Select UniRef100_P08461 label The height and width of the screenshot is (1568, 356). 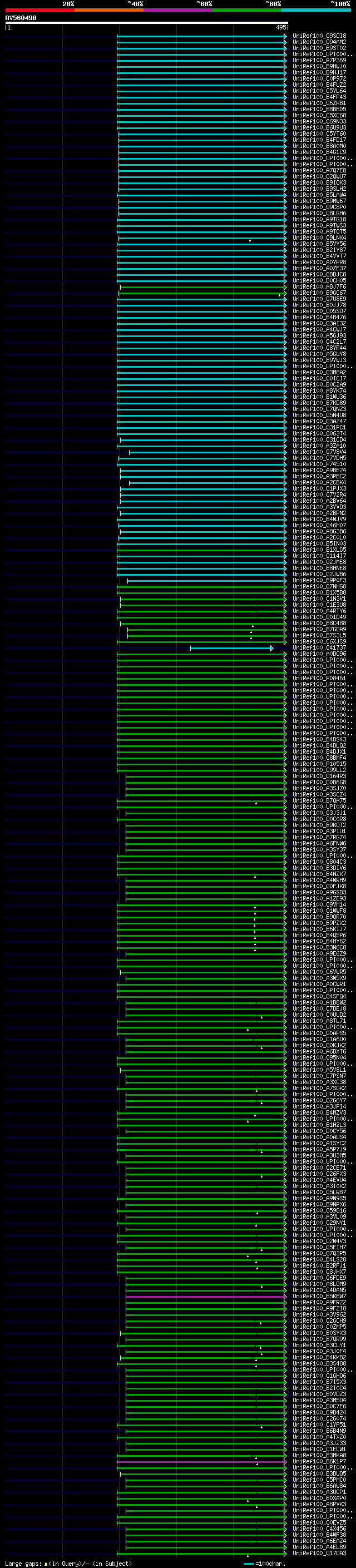[319, 678]
